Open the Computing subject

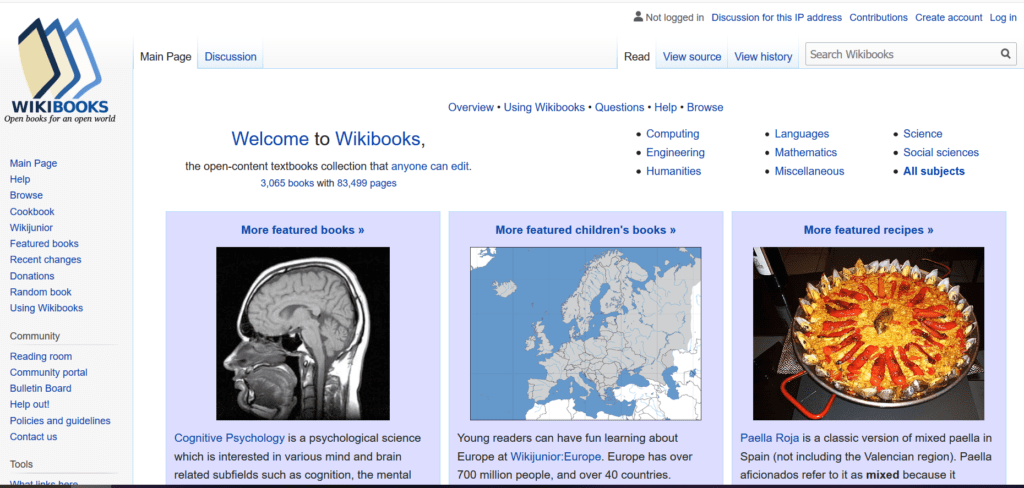673,134
